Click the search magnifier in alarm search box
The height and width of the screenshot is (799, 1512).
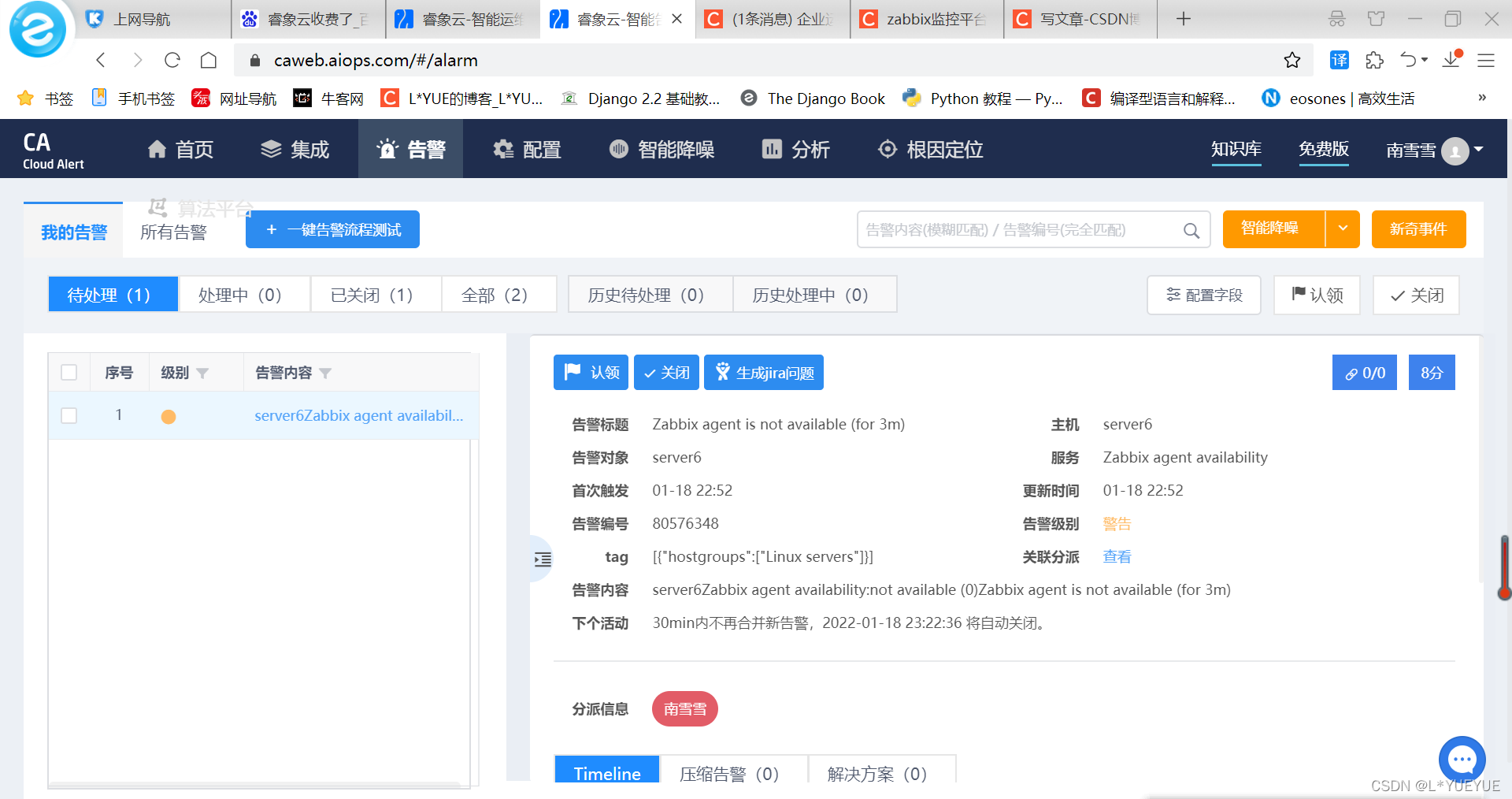click(1191, 230)
